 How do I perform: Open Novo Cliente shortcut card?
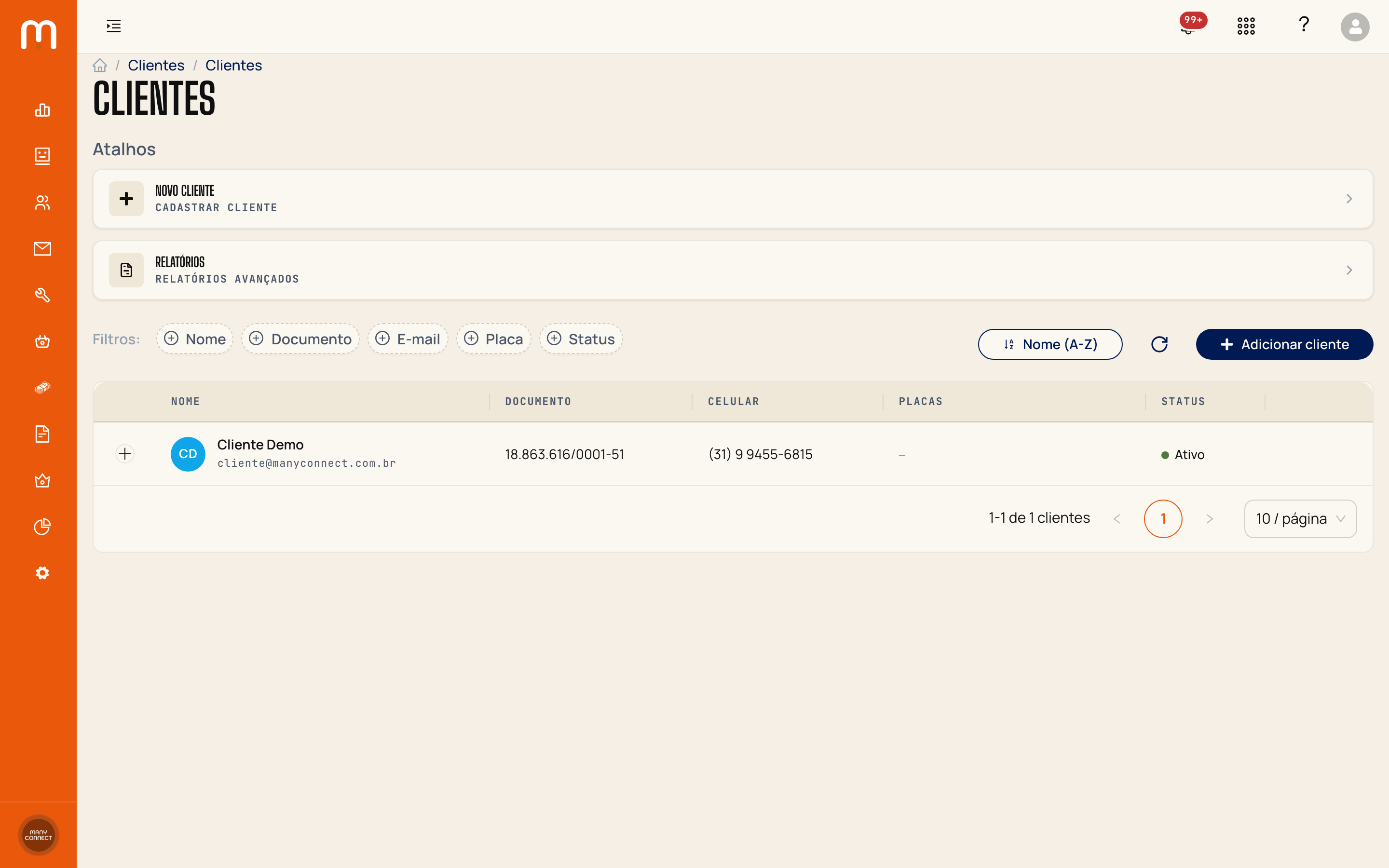(733, 199)
